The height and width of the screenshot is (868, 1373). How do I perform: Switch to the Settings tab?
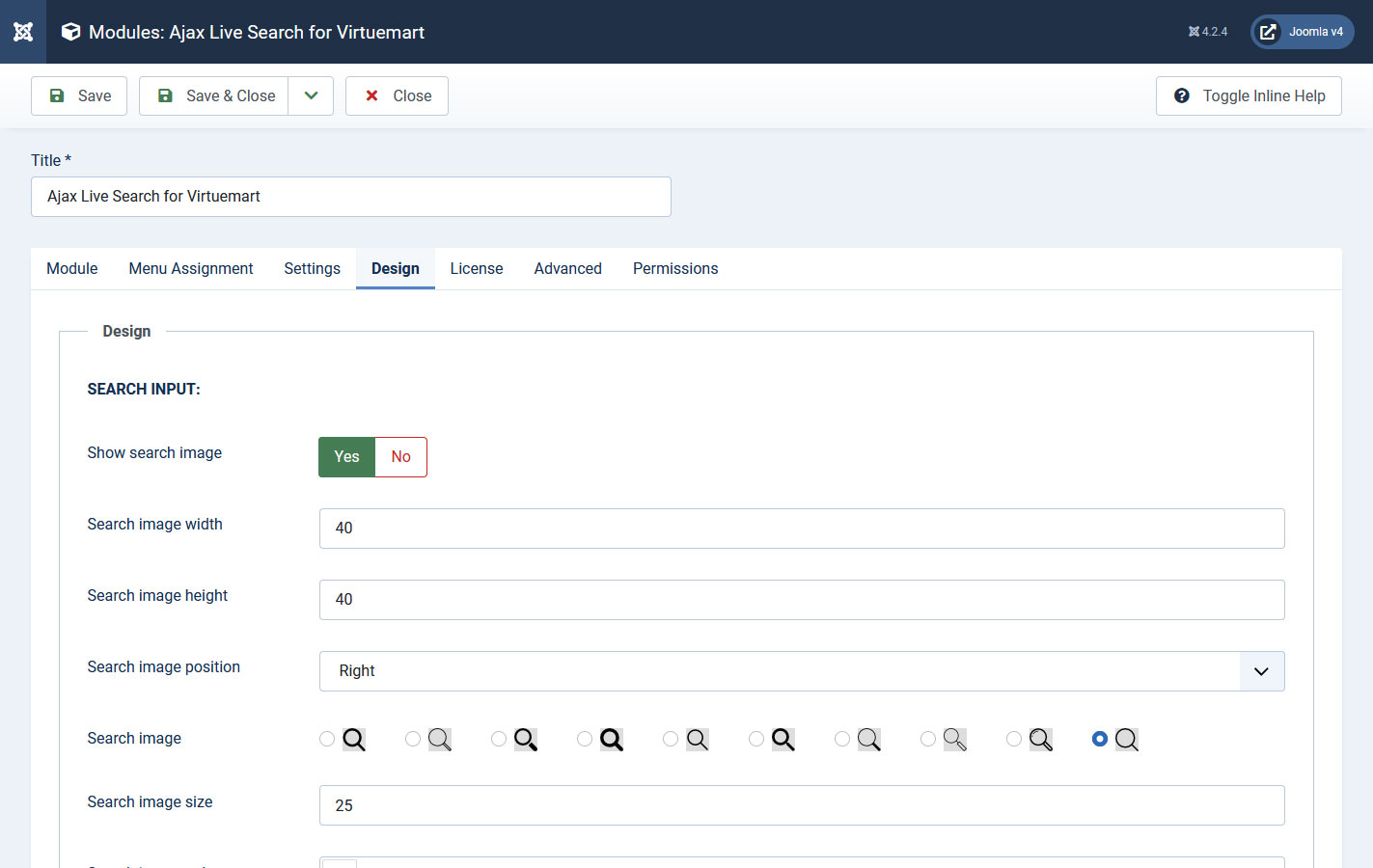point(312,268)
